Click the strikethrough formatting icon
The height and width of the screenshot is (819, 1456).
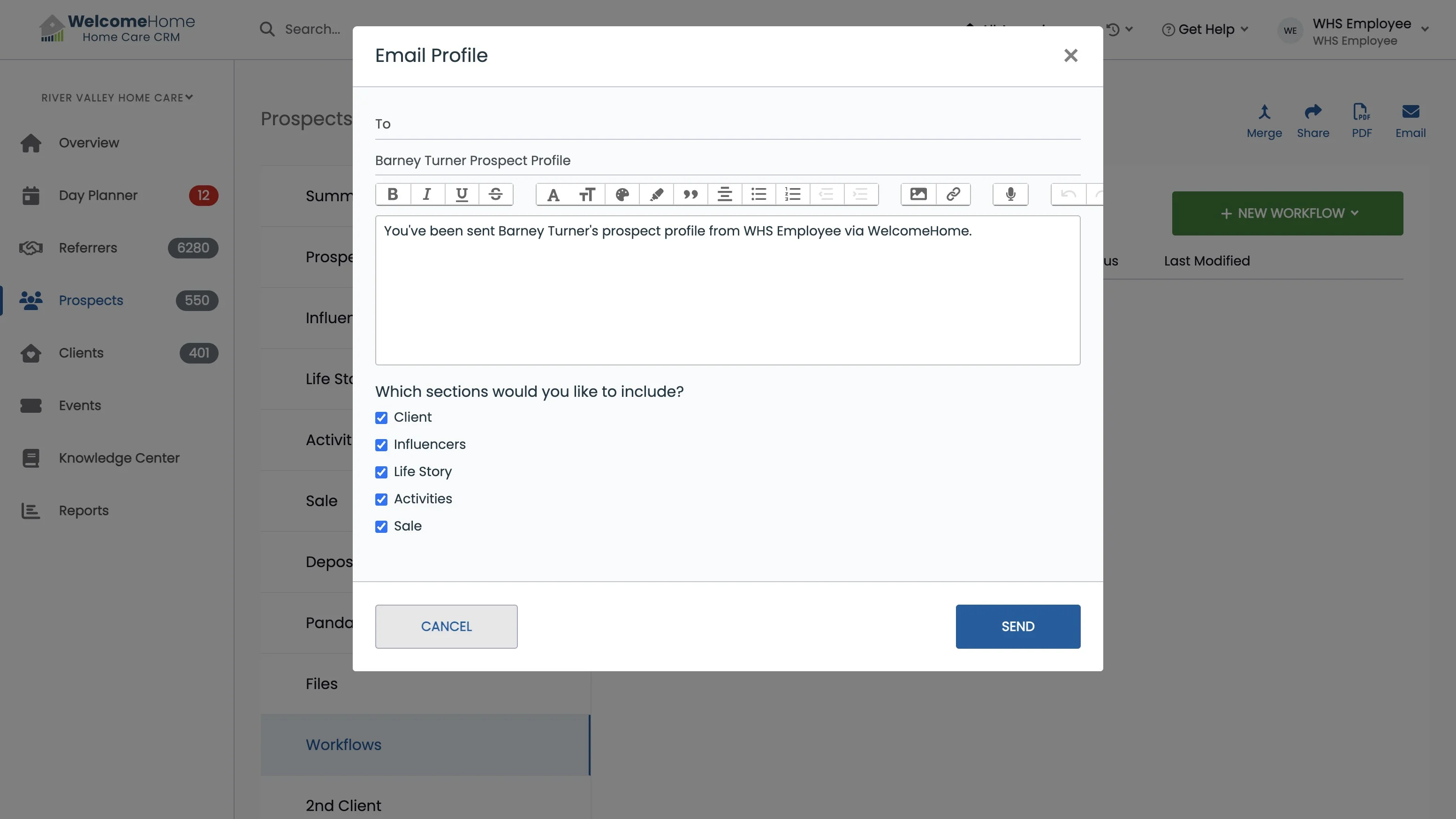pyautogui.click(x=496, y=195)
